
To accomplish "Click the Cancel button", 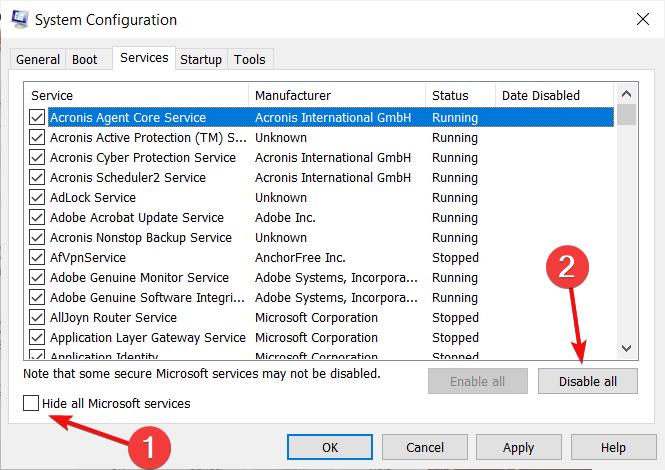I will [425, 447].
